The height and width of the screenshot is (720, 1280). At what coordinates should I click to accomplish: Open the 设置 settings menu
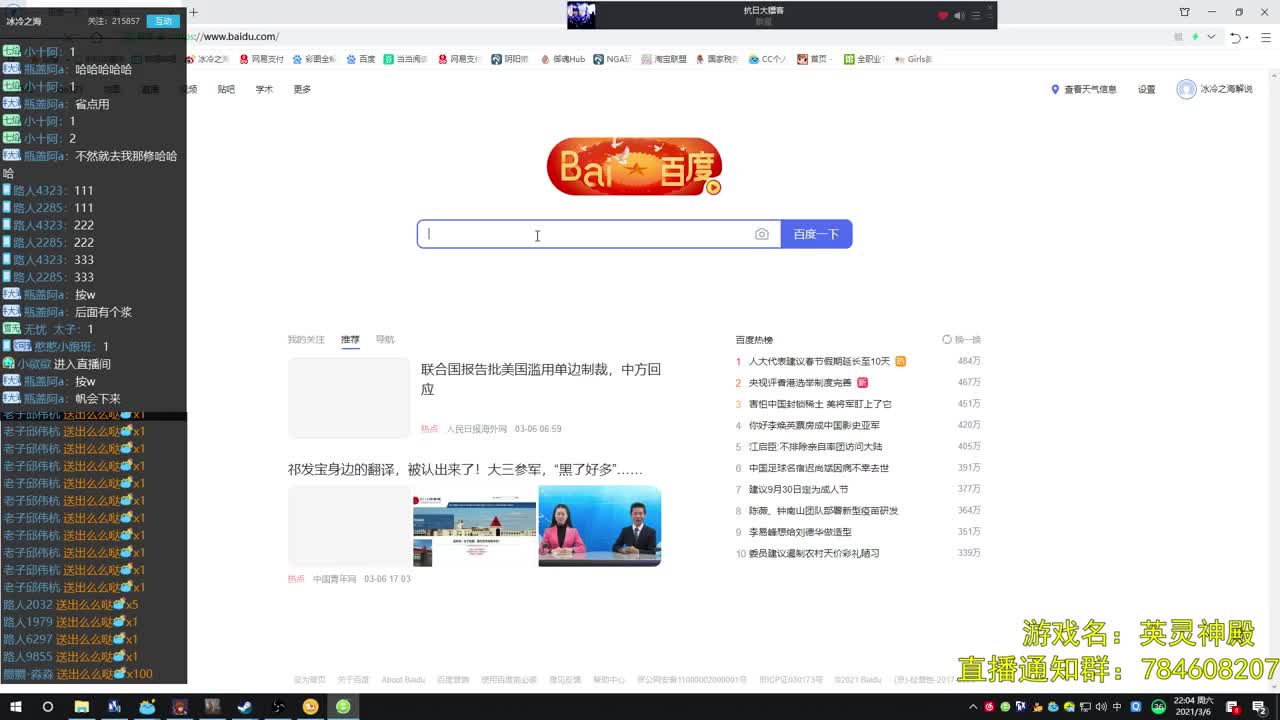[x=1146, y=89]
